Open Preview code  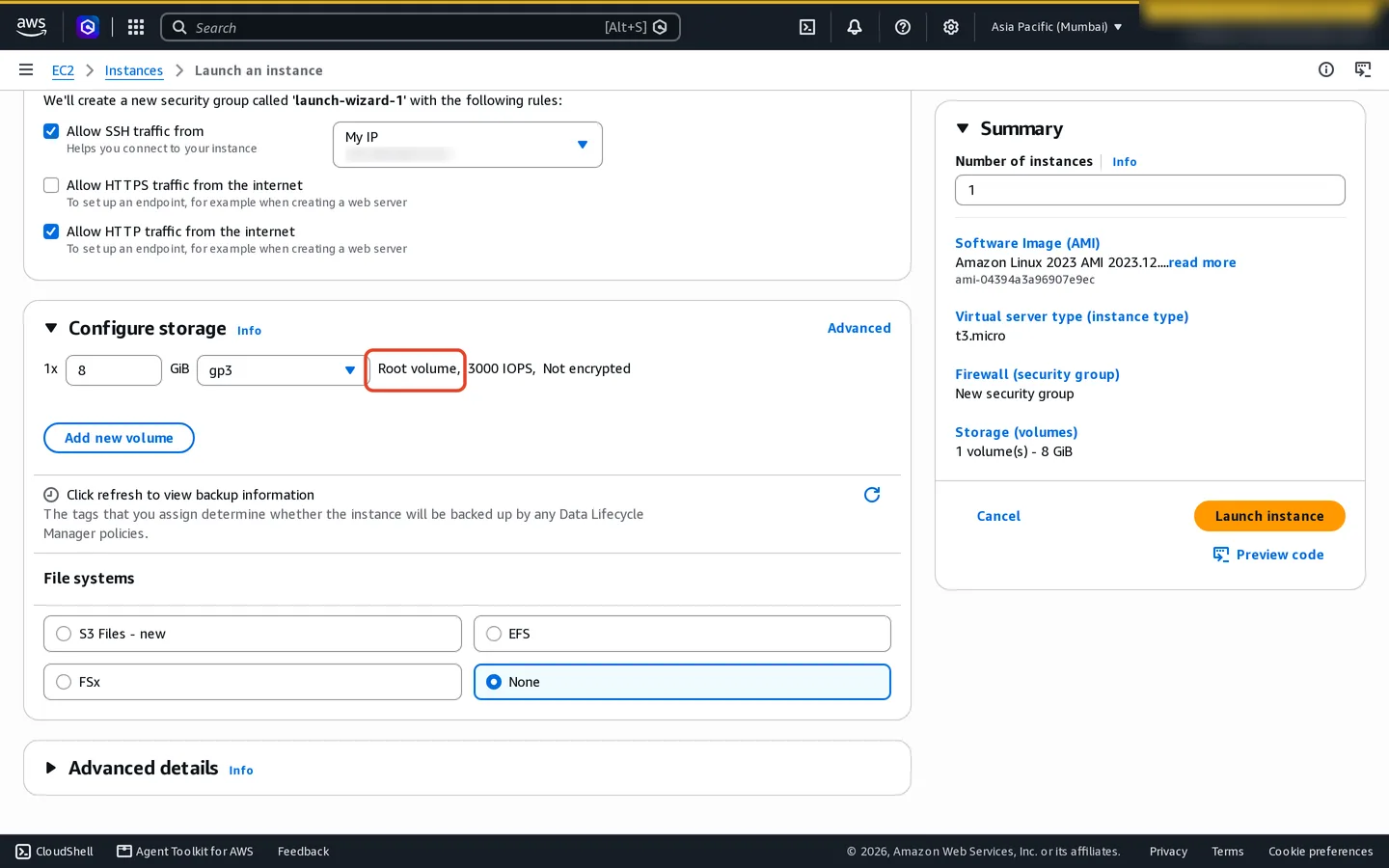click(1268, 555)
